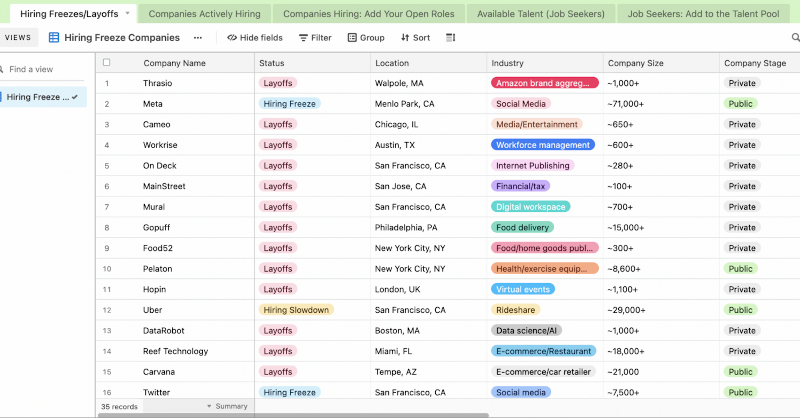
Task: Click the horizontal scrollbar at bottom
Action: point(293,415)
